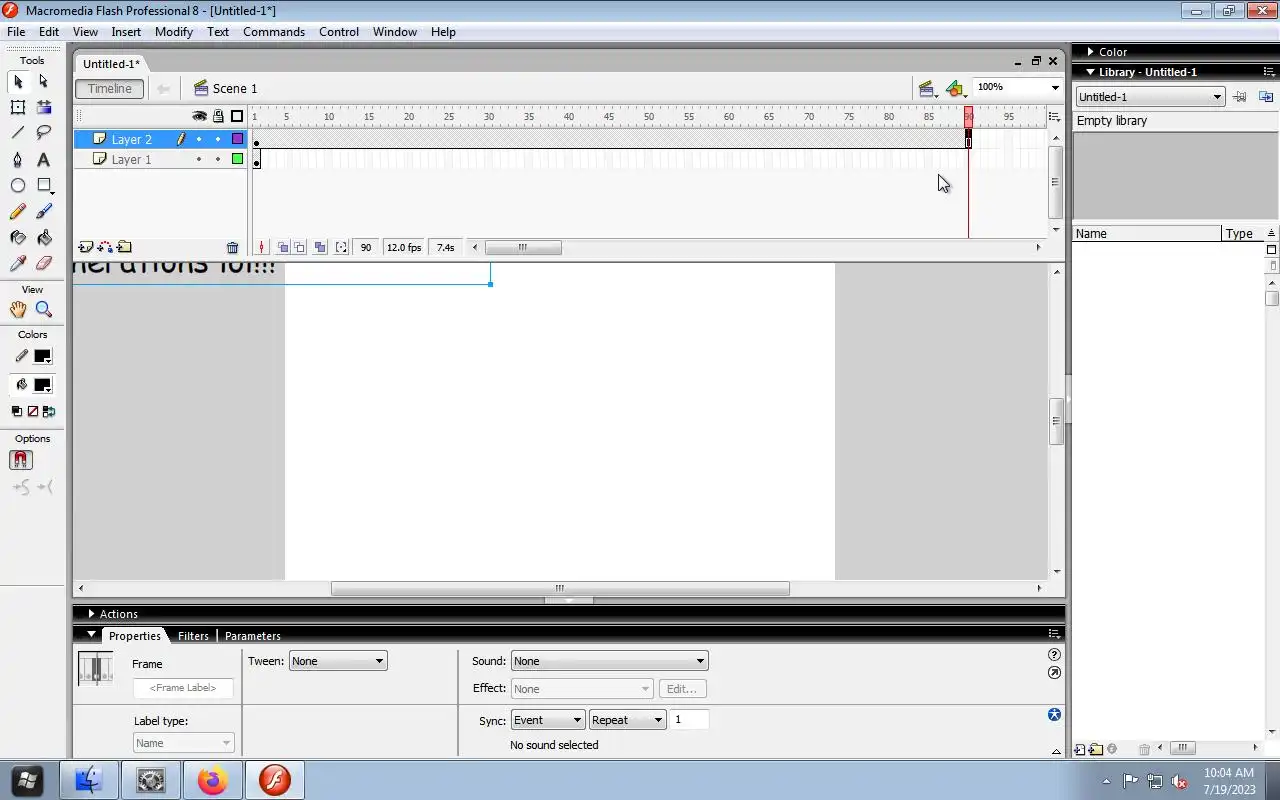Switch to the Parameters tab
This screenshot has width=1280, height=800.
252,636
